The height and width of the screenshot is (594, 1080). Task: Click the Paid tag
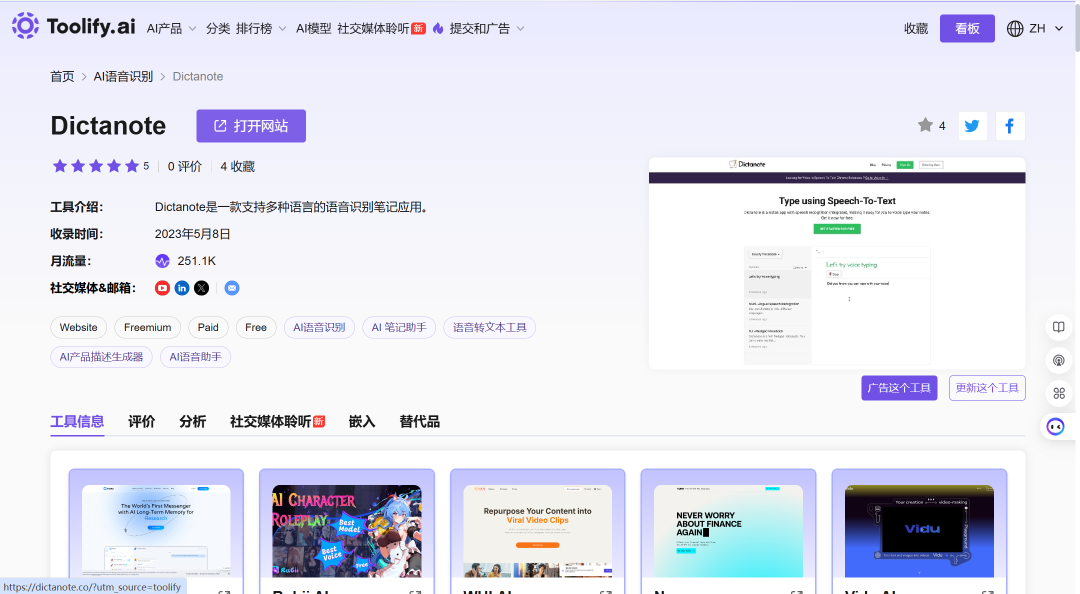click(x=208, y=327)
